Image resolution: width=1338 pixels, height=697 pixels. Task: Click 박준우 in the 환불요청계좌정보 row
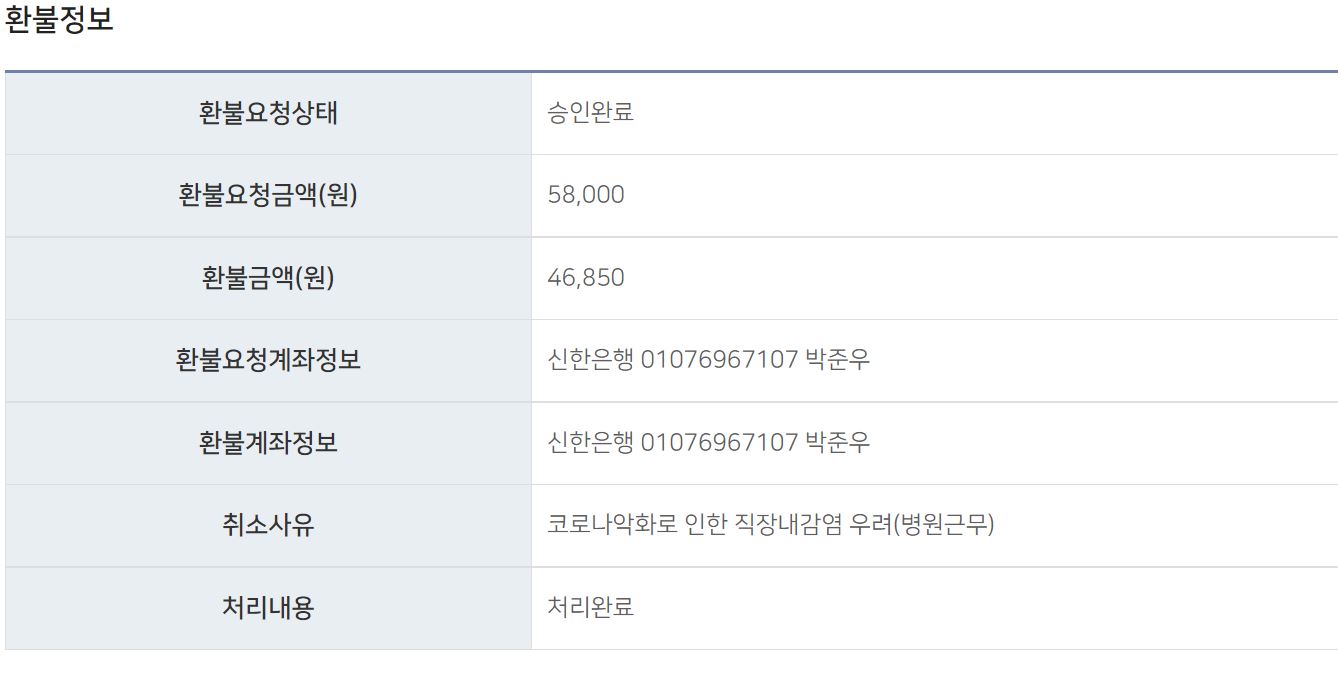point(837,360)
